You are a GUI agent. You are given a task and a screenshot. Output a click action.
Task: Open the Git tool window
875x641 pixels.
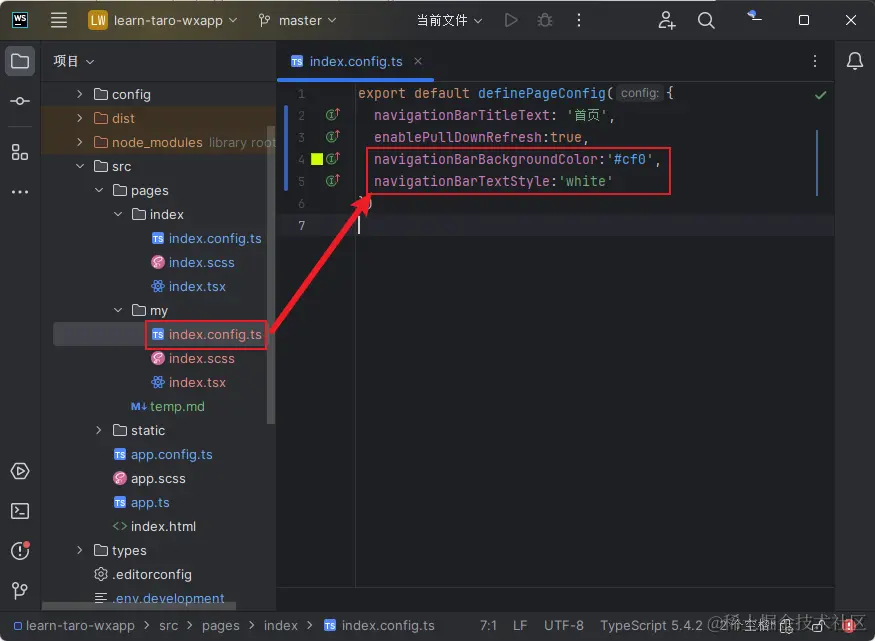pyautogui.click(x=20, y=590)
